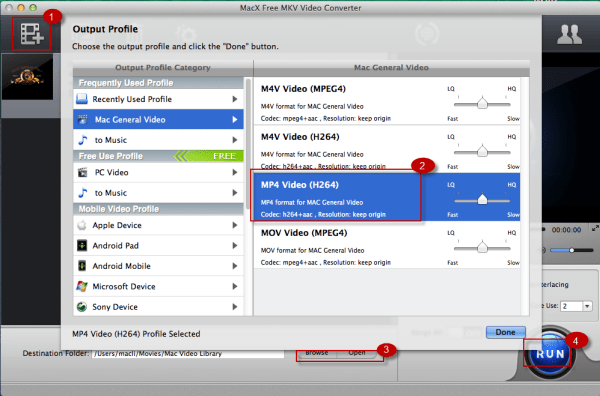Click the Browse button
The height and width of the screenshot is (396, 600).
(317, 354)
